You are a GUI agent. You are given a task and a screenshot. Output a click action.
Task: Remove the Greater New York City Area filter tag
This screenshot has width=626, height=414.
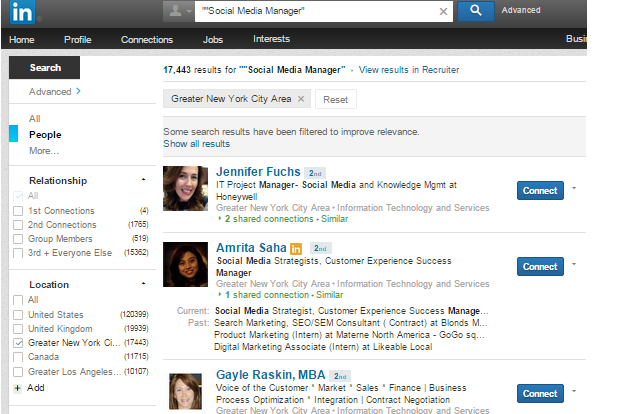pyautogui.click(x=301, y=99)
